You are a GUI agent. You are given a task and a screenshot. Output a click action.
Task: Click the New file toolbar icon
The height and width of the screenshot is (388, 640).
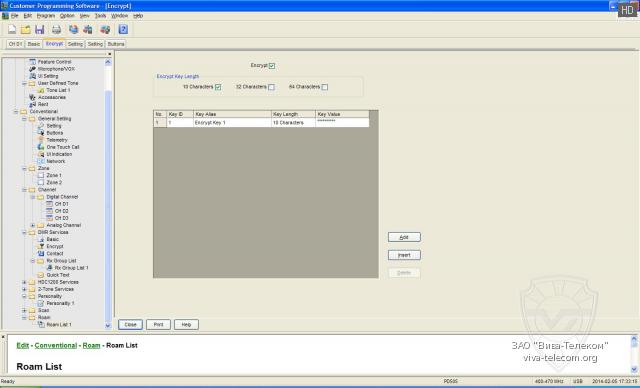point(12,29)
